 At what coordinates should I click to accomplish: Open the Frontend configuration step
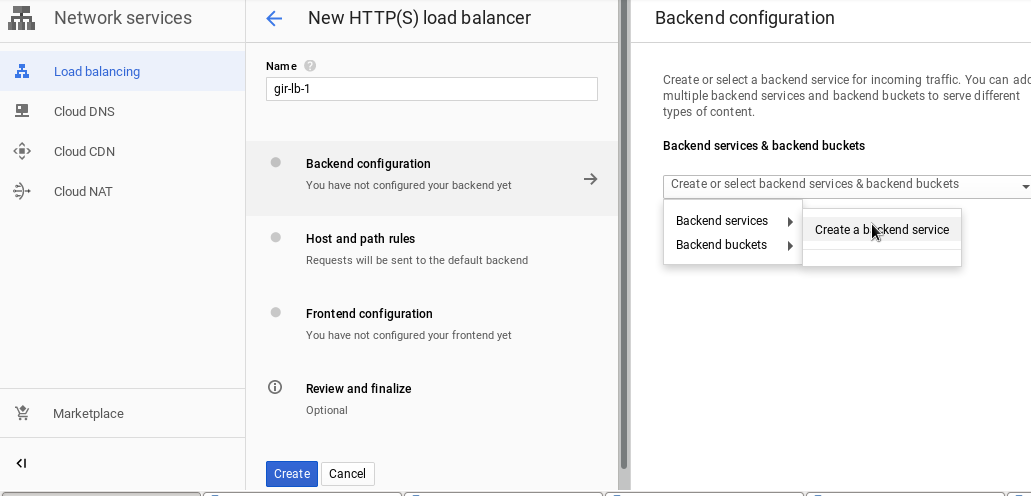point(432,324)
